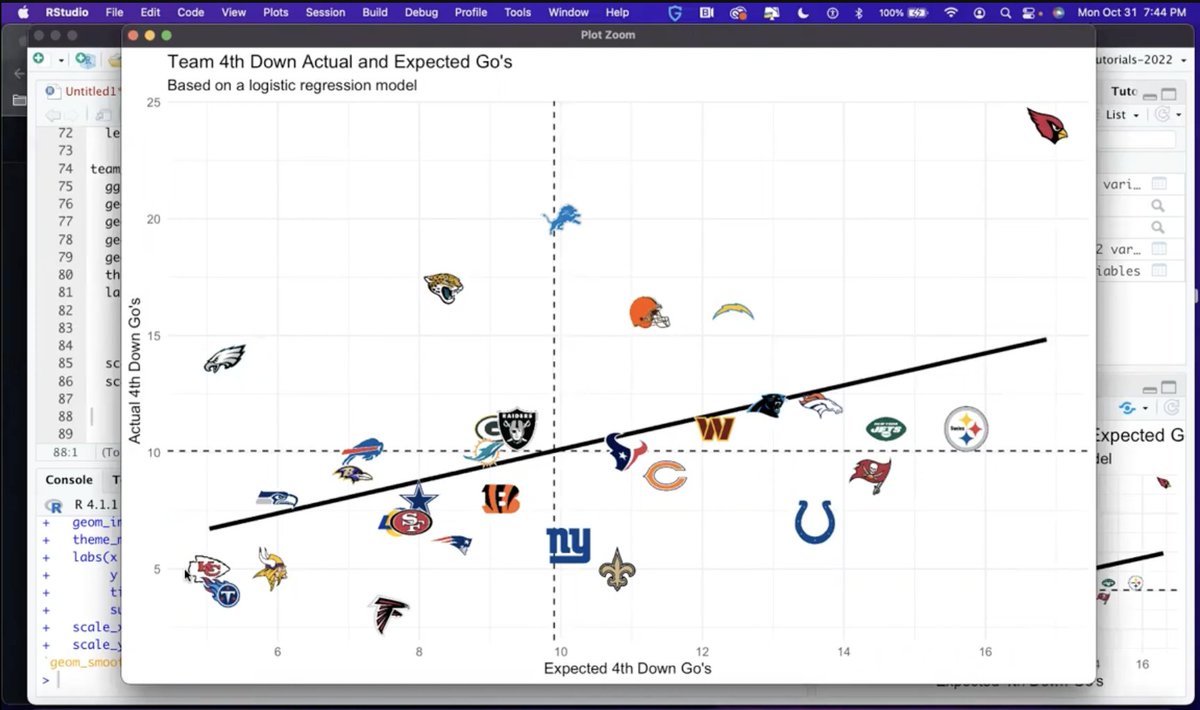Open Siri from the menu bar

[x=1058, y=12]
